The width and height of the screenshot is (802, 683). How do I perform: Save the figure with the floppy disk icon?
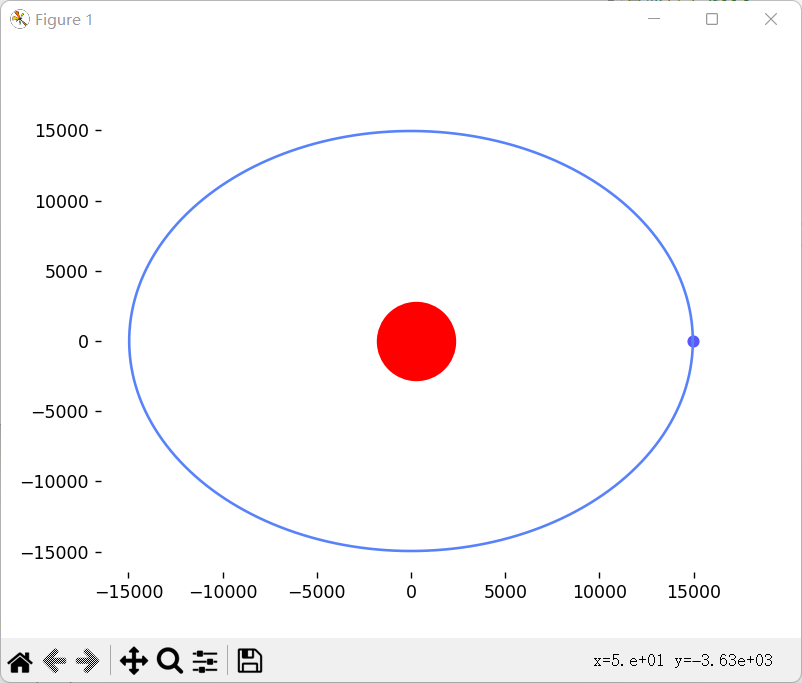(249, 660)
